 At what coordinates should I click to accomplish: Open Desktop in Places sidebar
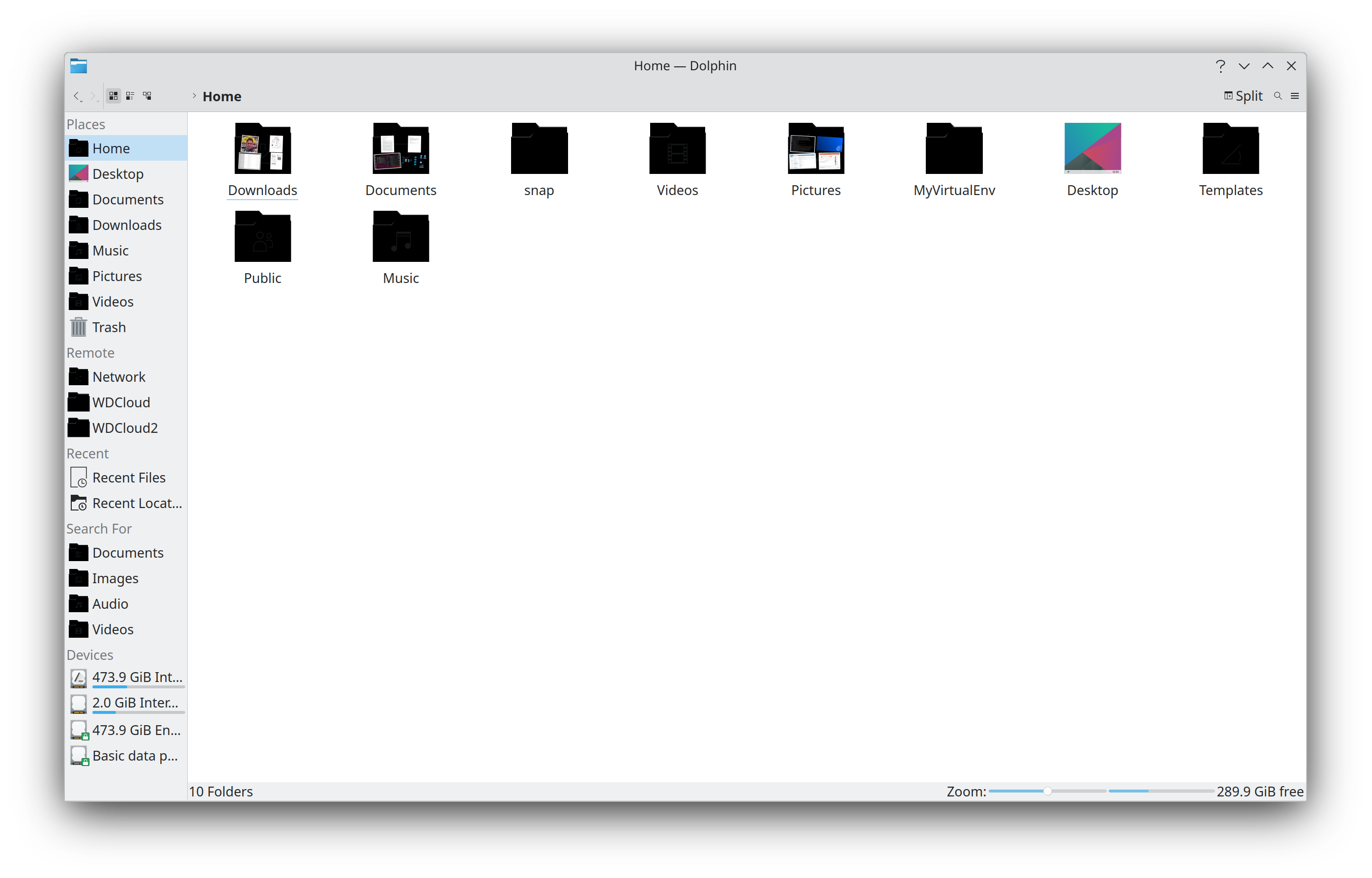click(126, 174)
